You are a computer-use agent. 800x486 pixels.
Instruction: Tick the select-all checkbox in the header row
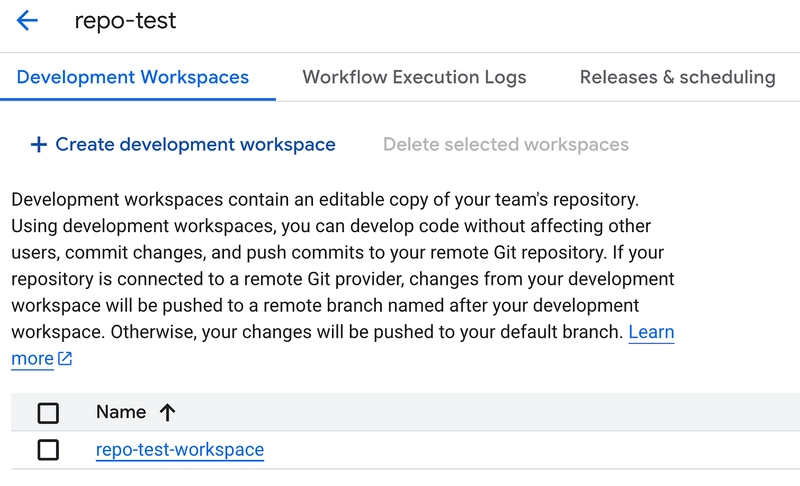48,413
